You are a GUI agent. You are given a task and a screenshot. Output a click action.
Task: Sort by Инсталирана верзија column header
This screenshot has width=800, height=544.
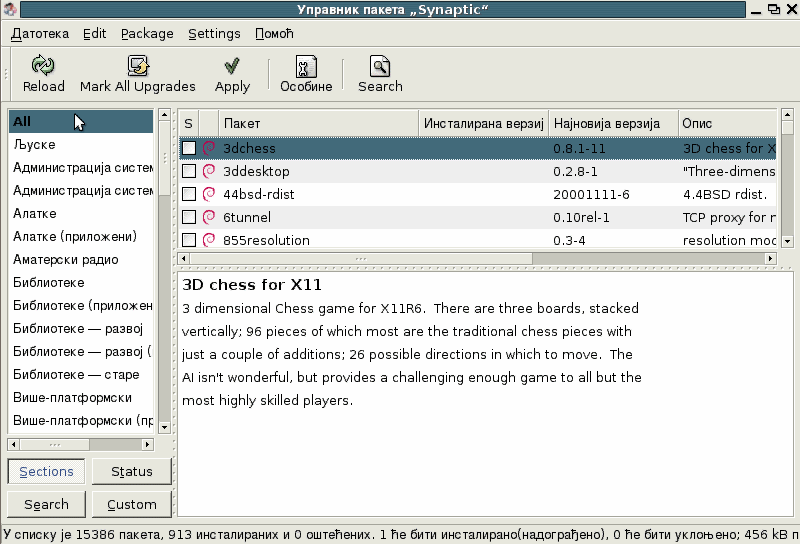coord(484,123)
